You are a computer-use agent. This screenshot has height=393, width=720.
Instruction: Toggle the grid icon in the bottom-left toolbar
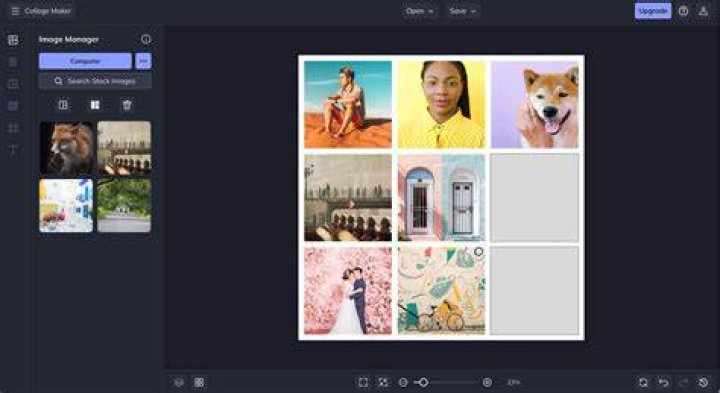click(199, 382)
